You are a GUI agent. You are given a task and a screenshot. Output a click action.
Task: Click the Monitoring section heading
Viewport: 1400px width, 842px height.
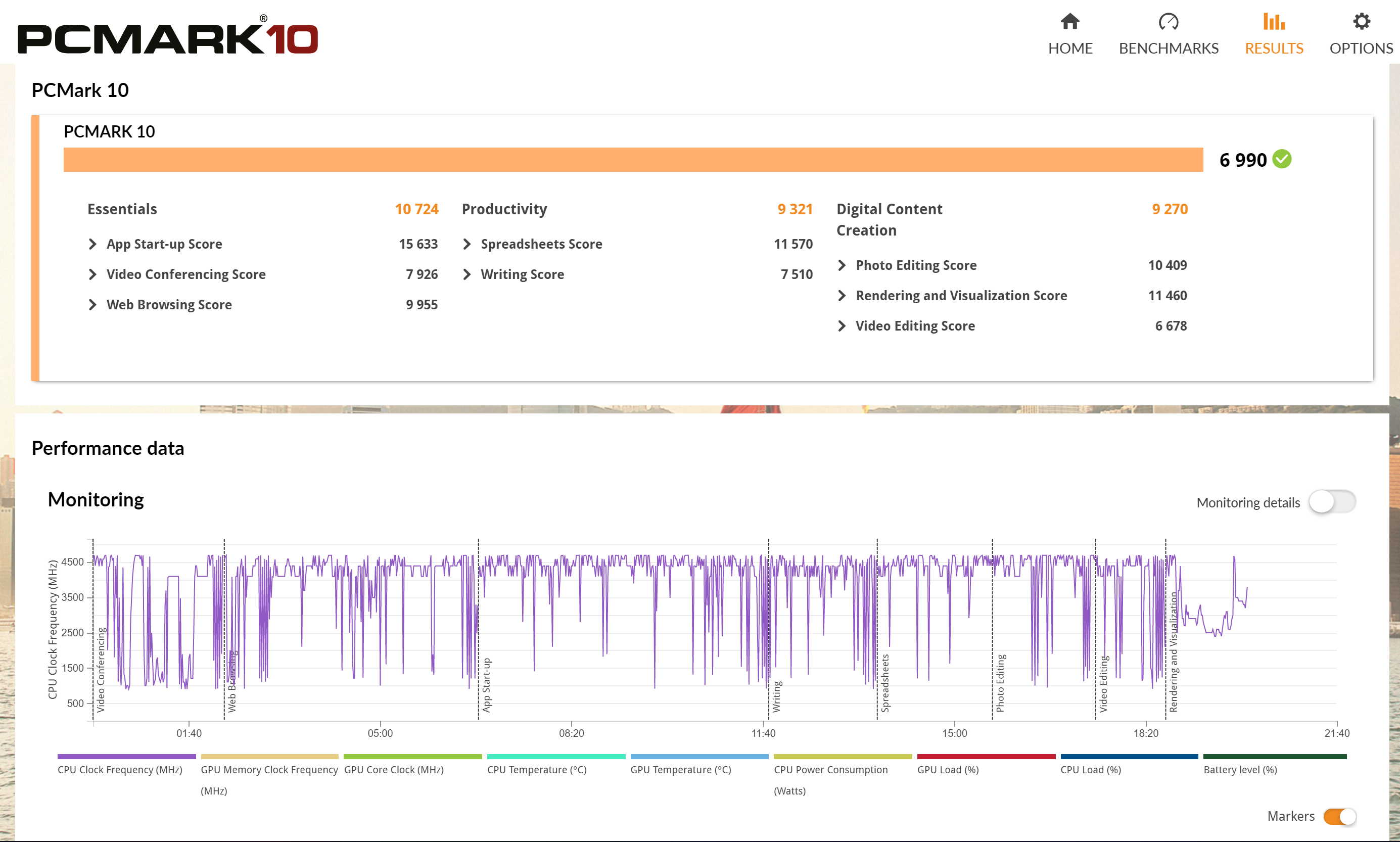[x=96, y=499]
